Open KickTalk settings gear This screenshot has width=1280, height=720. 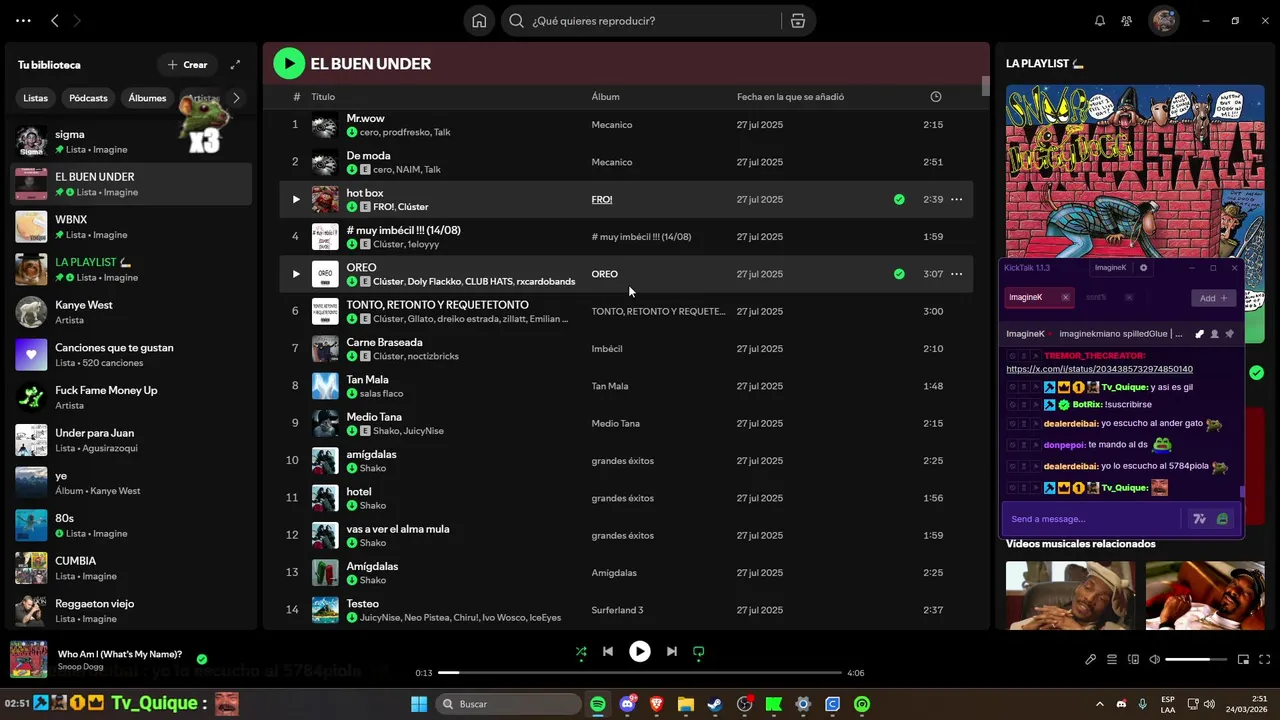click(1143, 268)
